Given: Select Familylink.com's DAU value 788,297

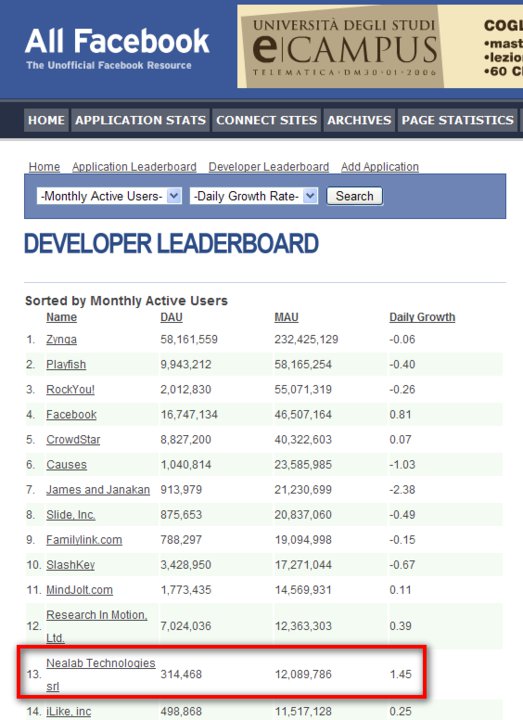Looking at the screenshot, I should click(x=181, y=540).
